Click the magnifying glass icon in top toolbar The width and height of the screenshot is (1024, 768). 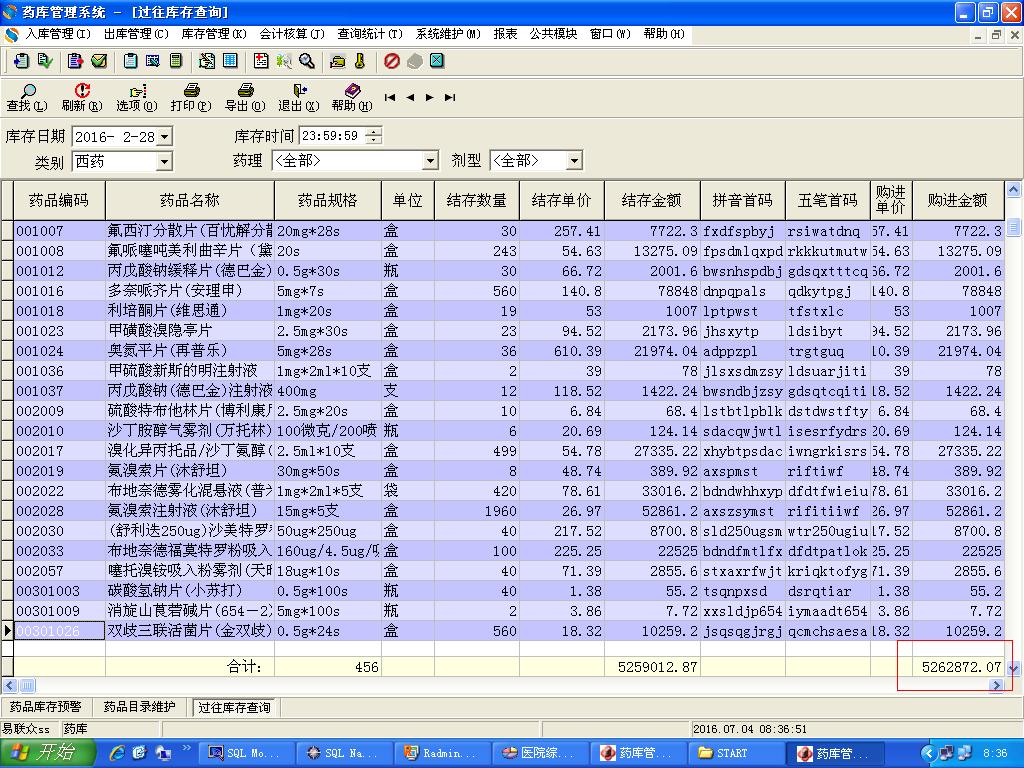306,61
